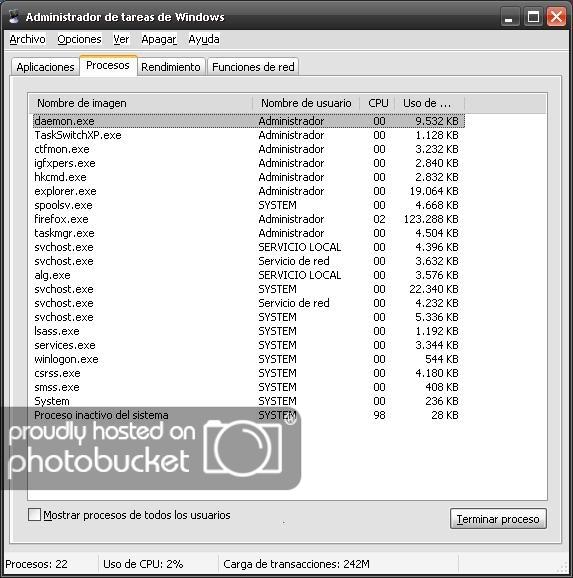Enable Mostrar procesos de todos los usuarios

coord(34,515)
